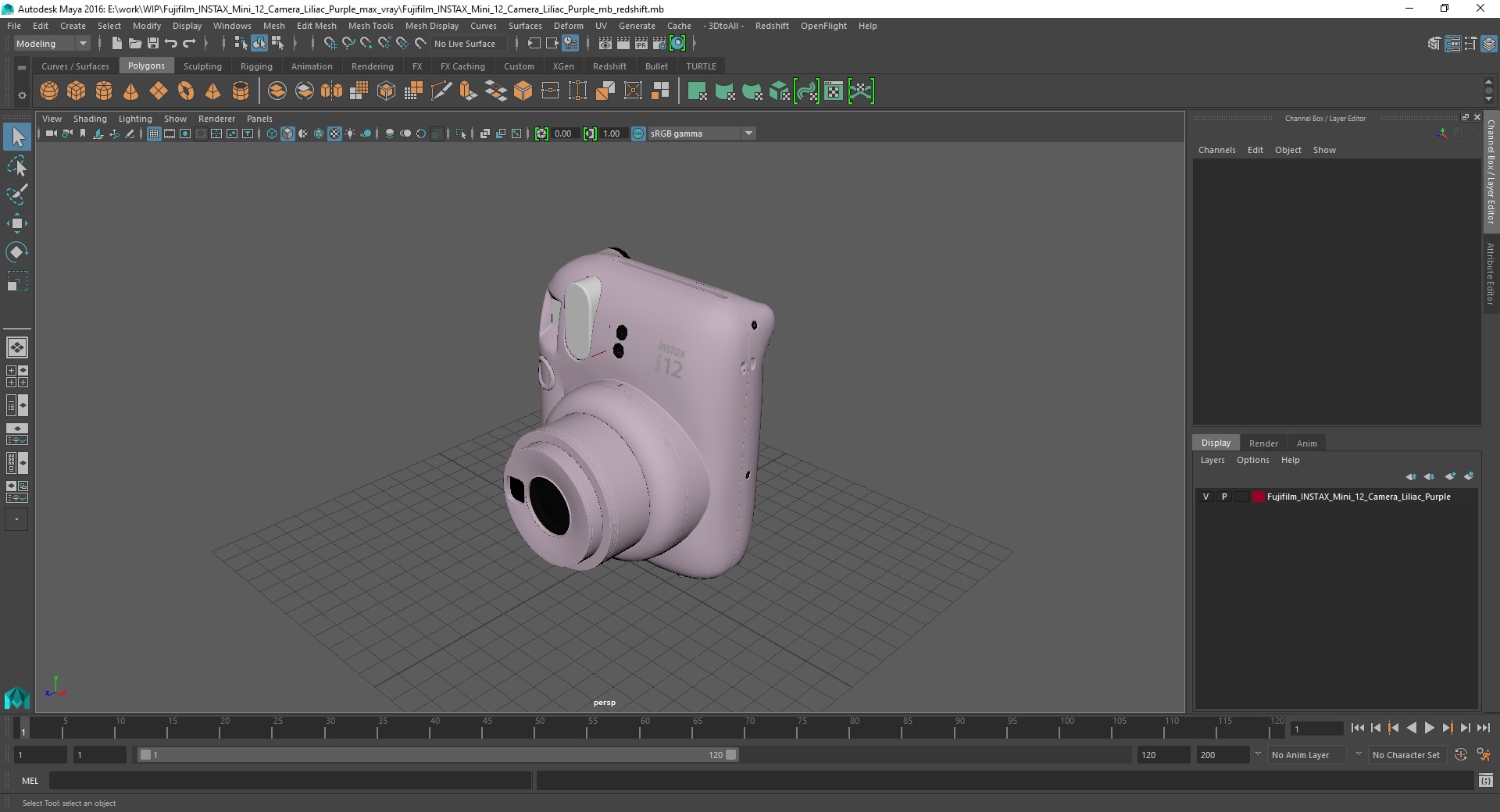Open the Redshift menu in menu bar
Image resolution: width=1500 pixels, height=812 pixels.
(772, 26)
